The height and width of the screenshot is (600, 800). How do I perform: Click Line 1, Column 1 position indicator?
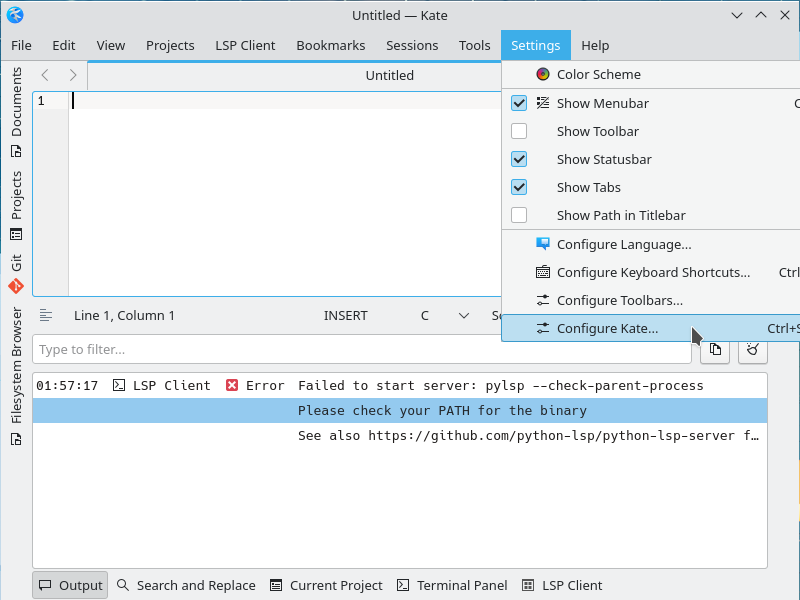pos(124,315)
